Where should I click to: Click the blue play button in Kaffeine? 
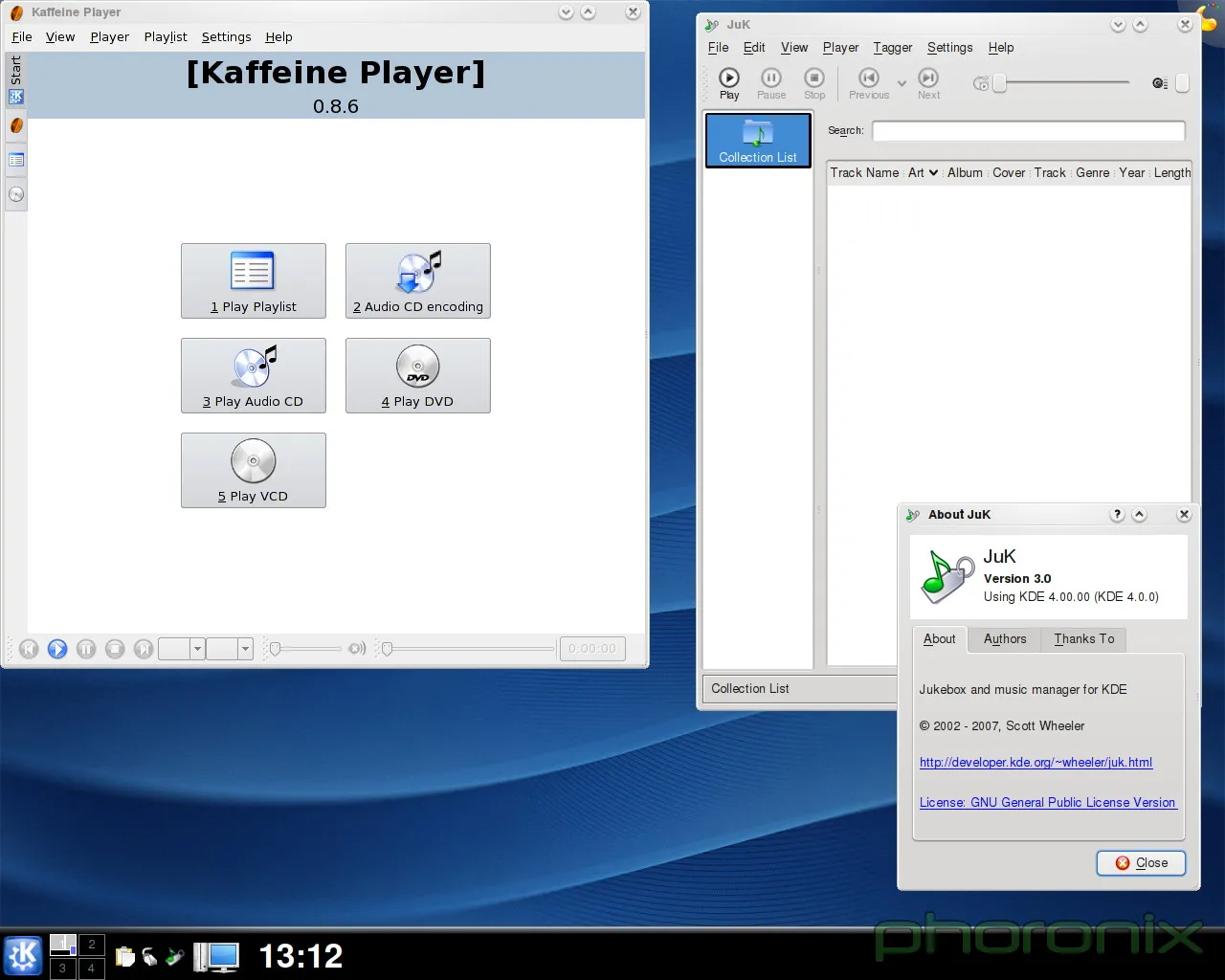point(57,649)
